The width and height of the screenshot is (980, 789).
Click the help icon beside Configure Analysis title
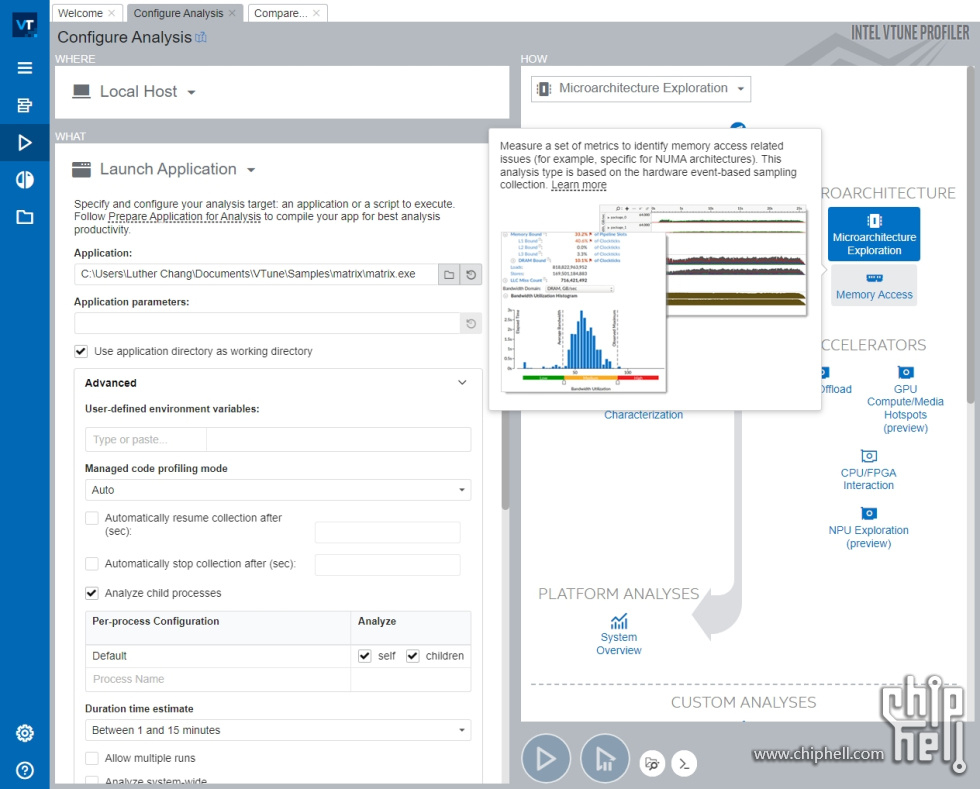click(201, 38)
